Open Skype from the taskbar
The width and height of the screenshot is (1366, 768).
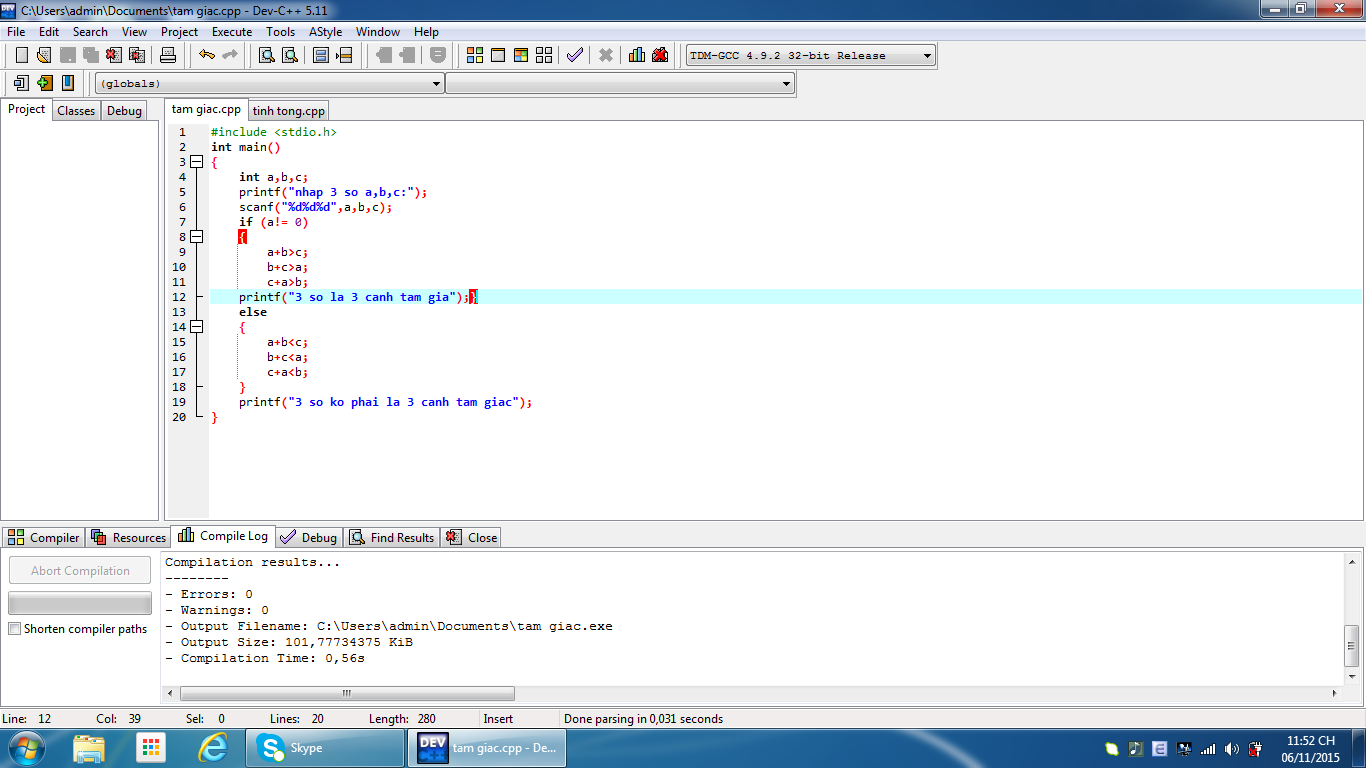pyautogui.click(x=325, y=748)
